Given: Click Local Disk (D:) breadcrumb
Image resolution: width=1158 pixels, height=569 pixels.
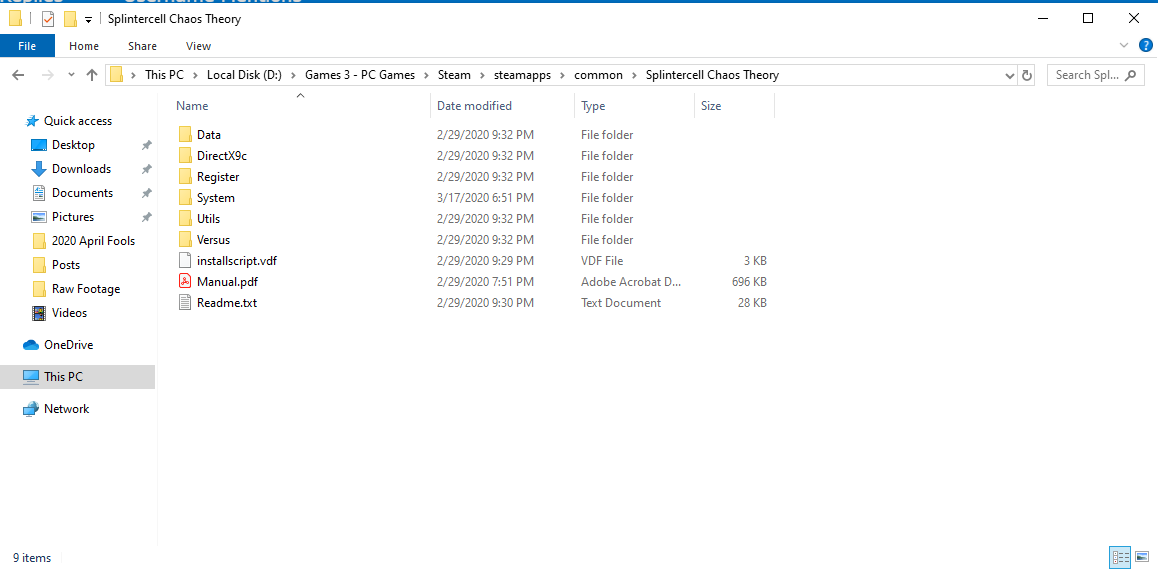Looking at the screenshot, I should pyautogui.click(x=244, y=75).
